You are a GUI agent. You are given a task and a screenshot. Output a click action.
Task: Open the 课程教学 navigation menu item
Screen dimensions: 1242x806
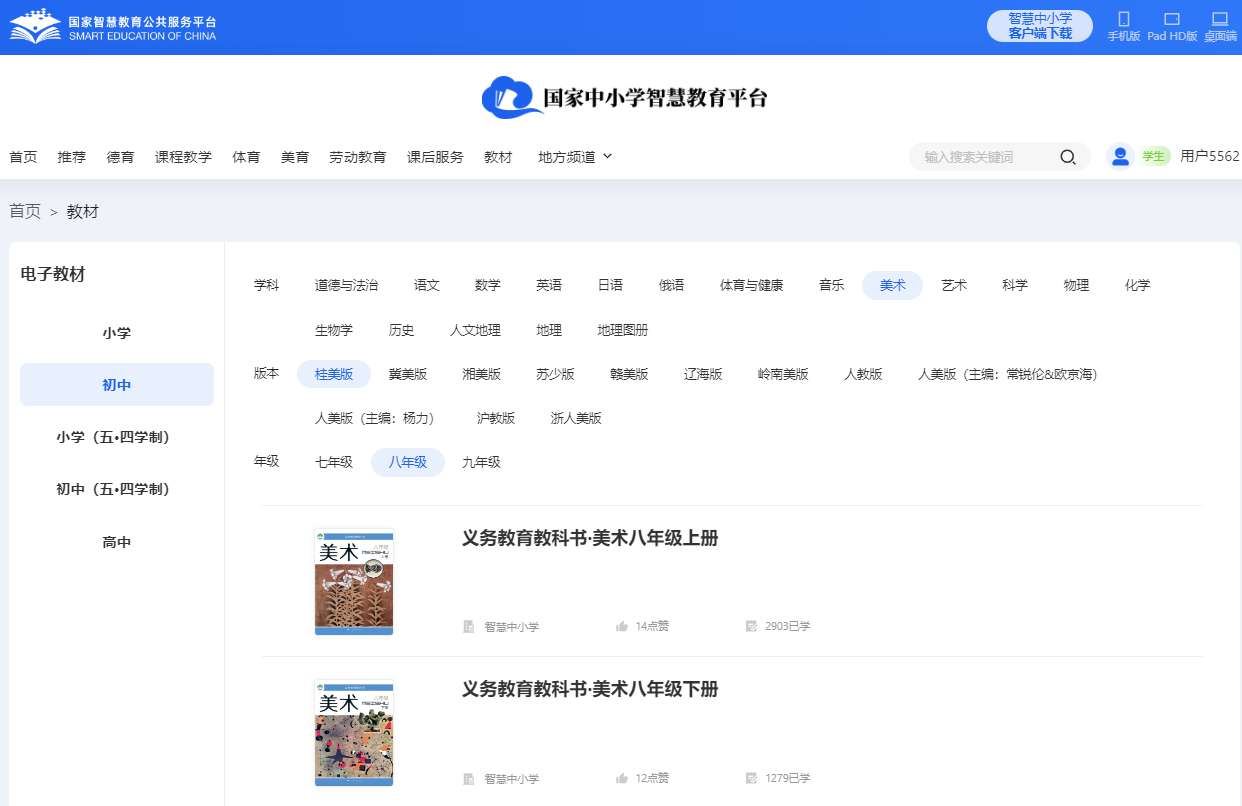tap(183, 157)
